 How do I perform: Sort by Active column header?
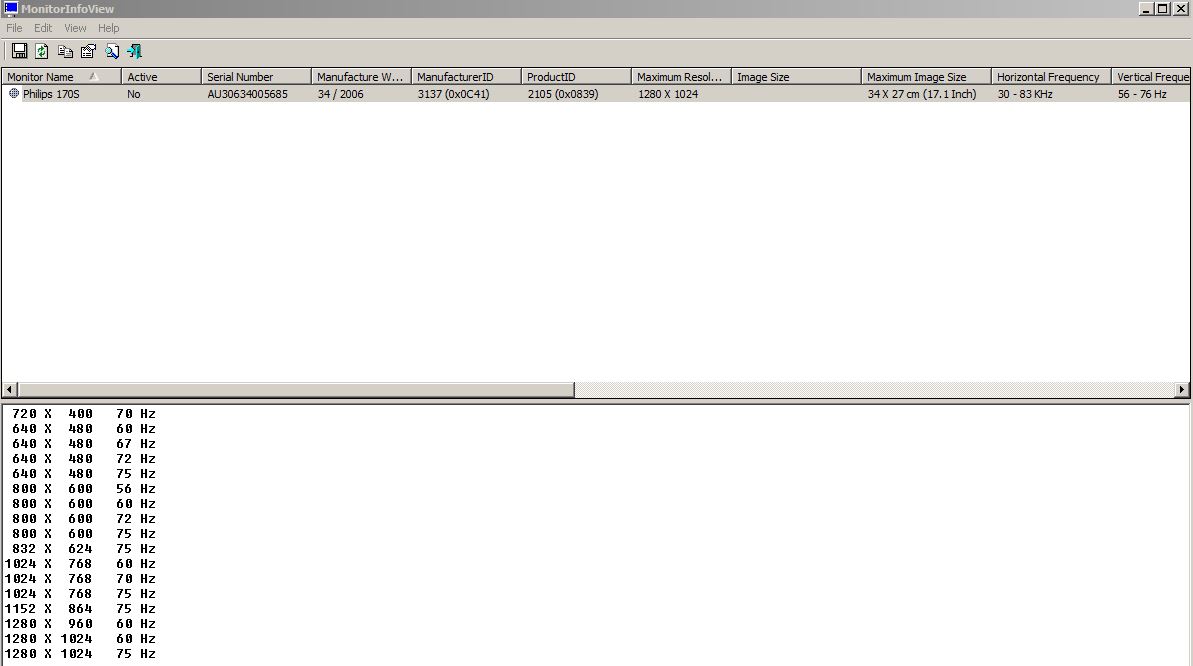(x=161, y=77)
